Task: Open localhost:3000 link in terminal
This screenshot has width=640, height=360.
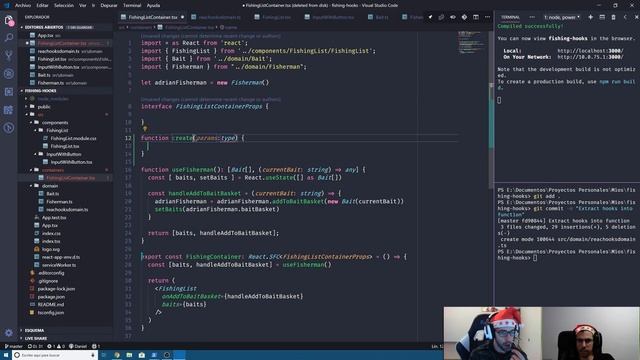Action: coord(590,51)
